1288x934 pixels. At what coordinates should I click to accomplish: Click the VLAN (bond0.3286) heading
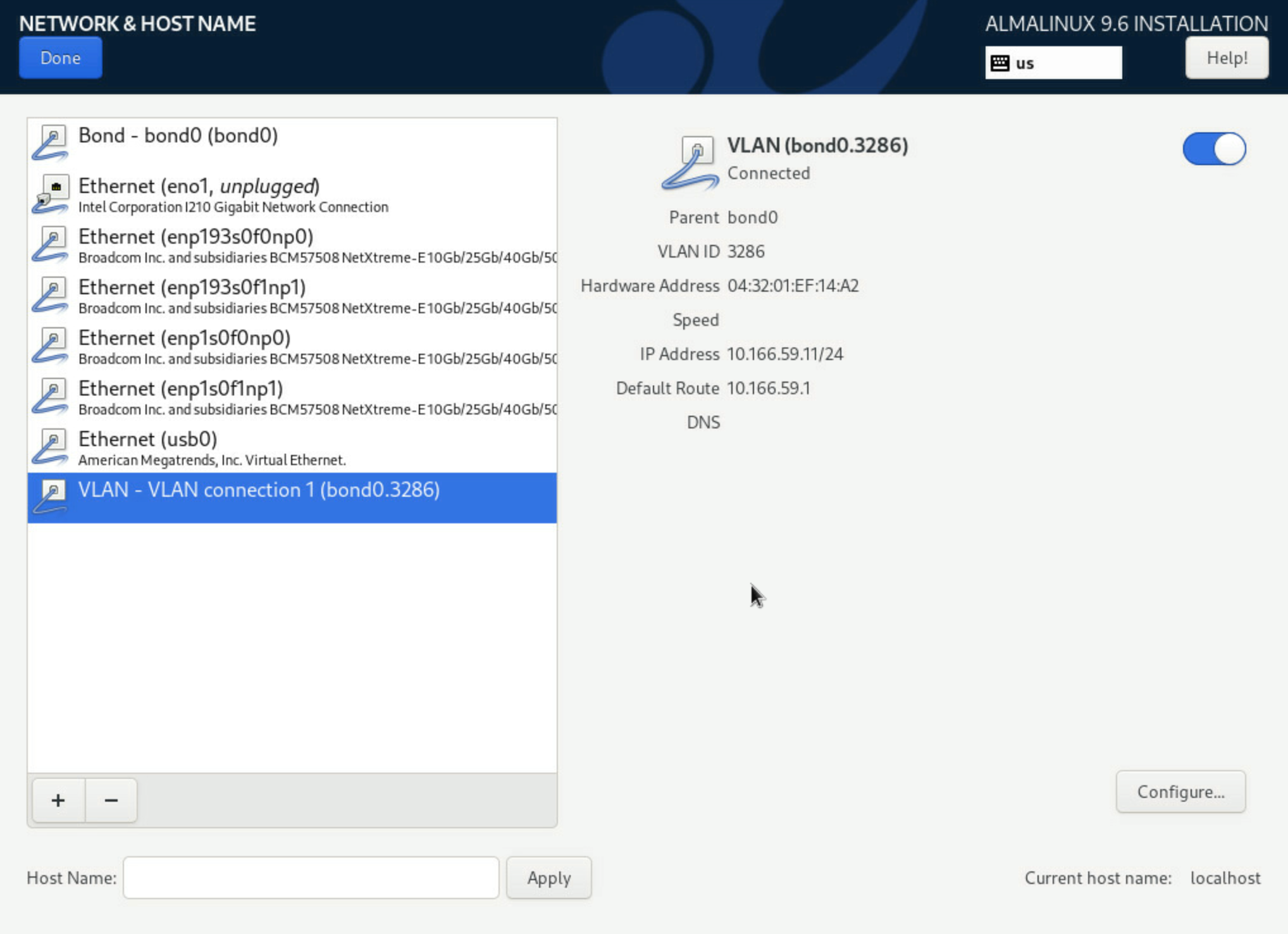tap(817, 145)
